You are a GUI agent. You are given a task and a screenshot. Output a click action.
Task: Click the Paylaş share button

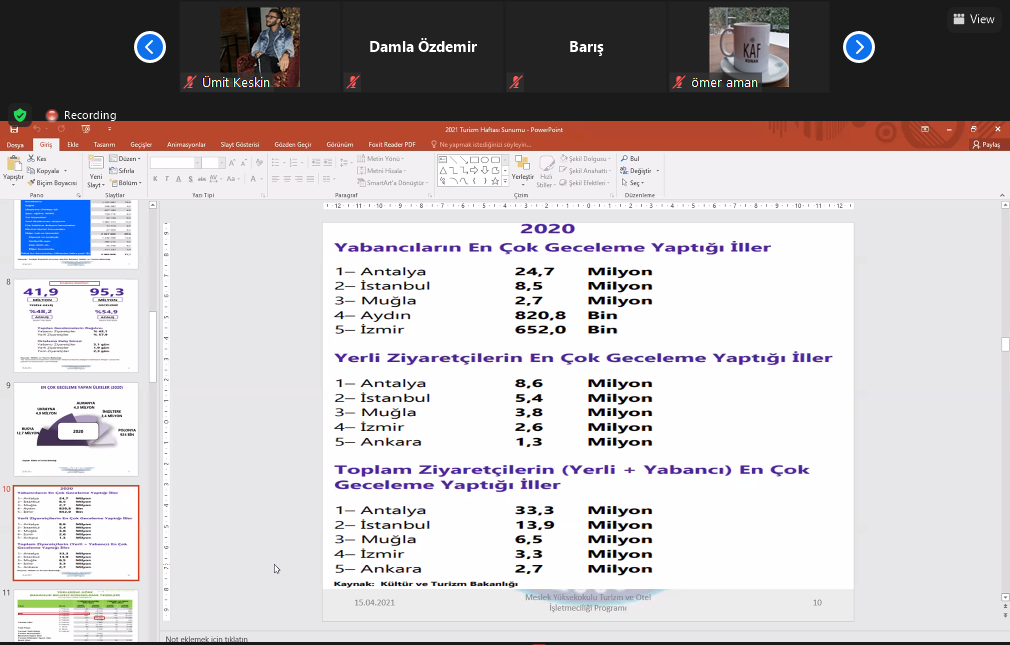[x=985, y=145]
